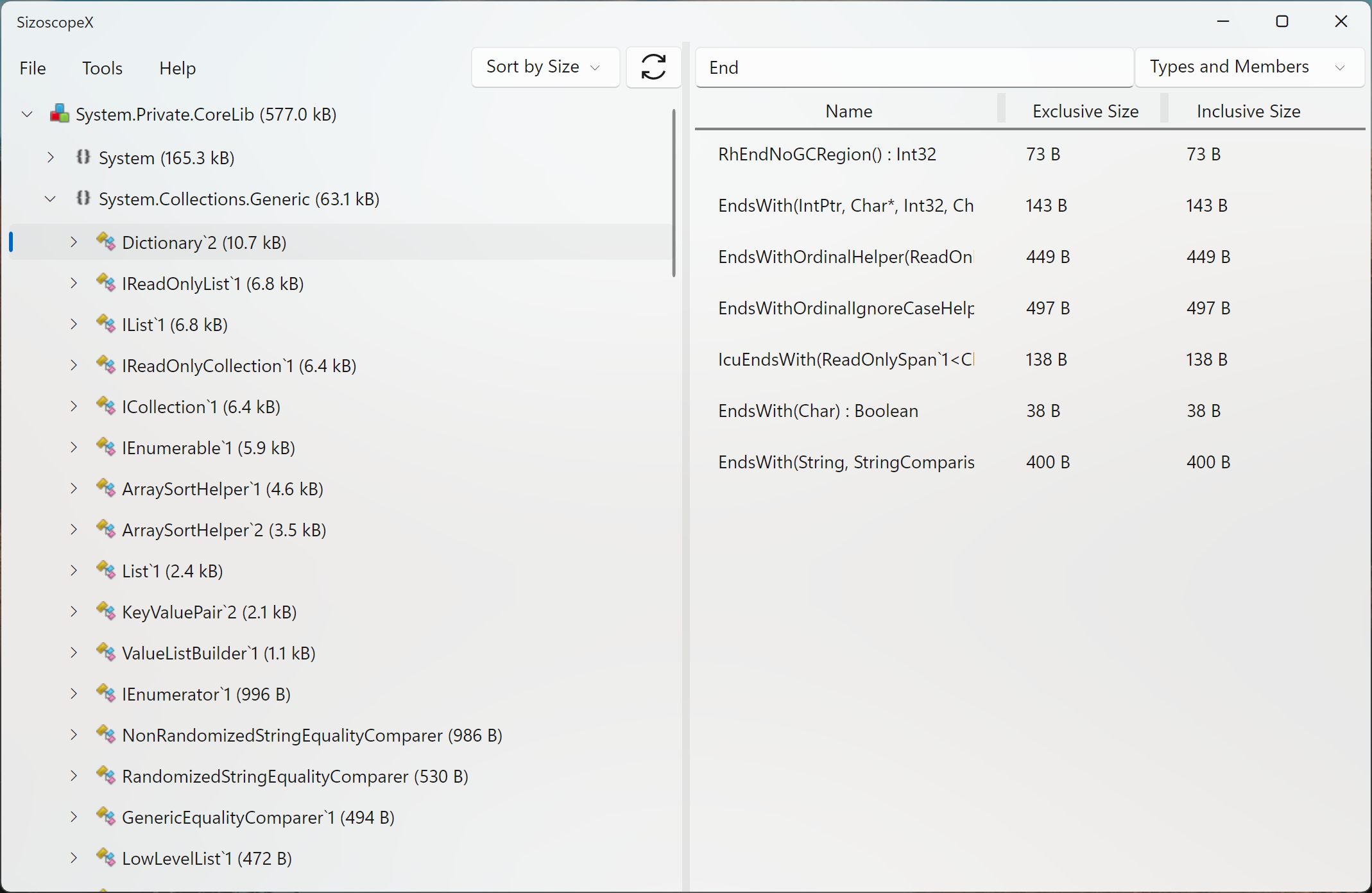Click the IList`1 type icon

[x=106, y=325]
